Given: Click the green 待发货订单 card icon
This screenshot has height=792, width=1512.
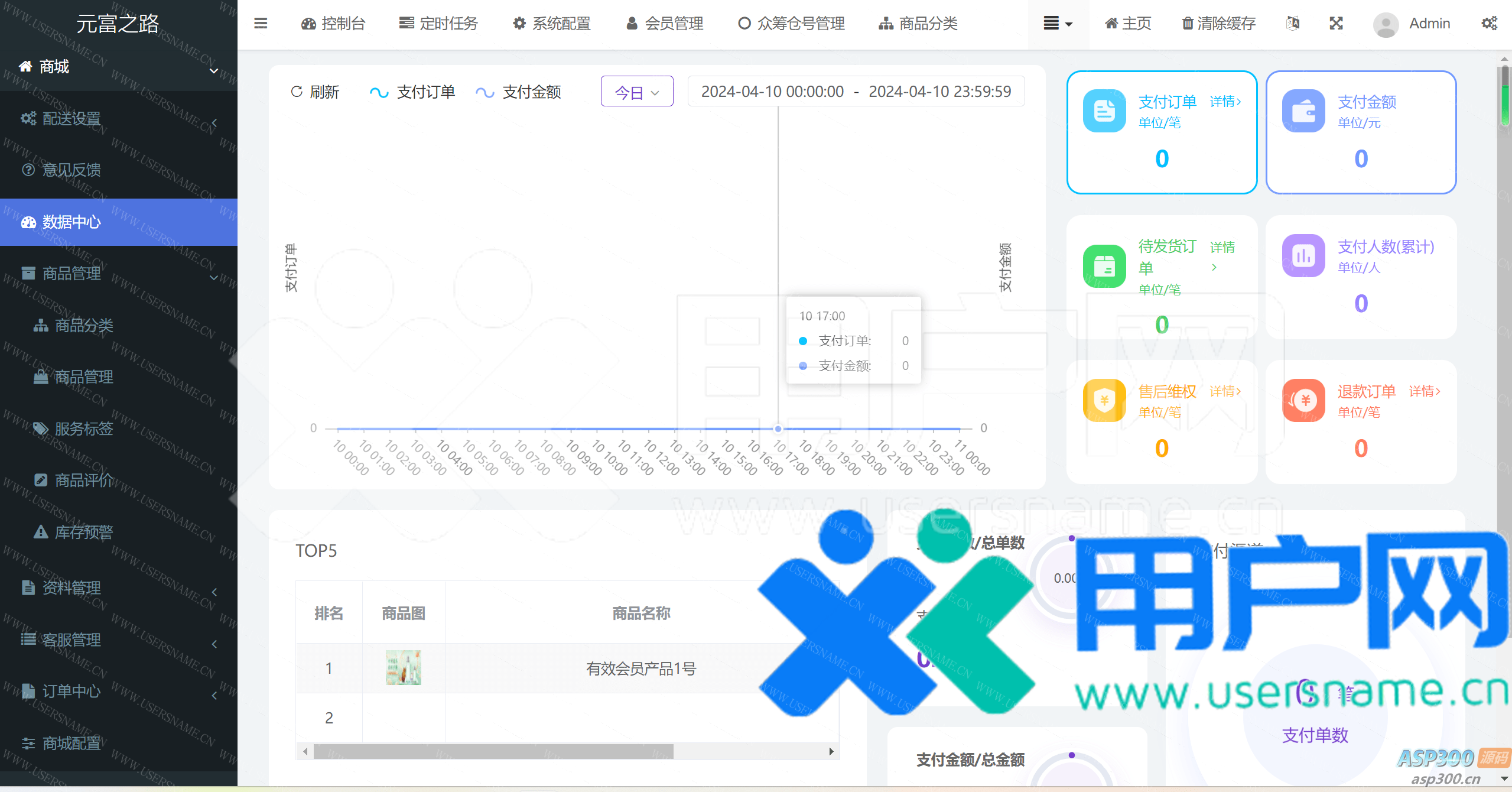Looking at the screenshot, I should pos(1104,266).
